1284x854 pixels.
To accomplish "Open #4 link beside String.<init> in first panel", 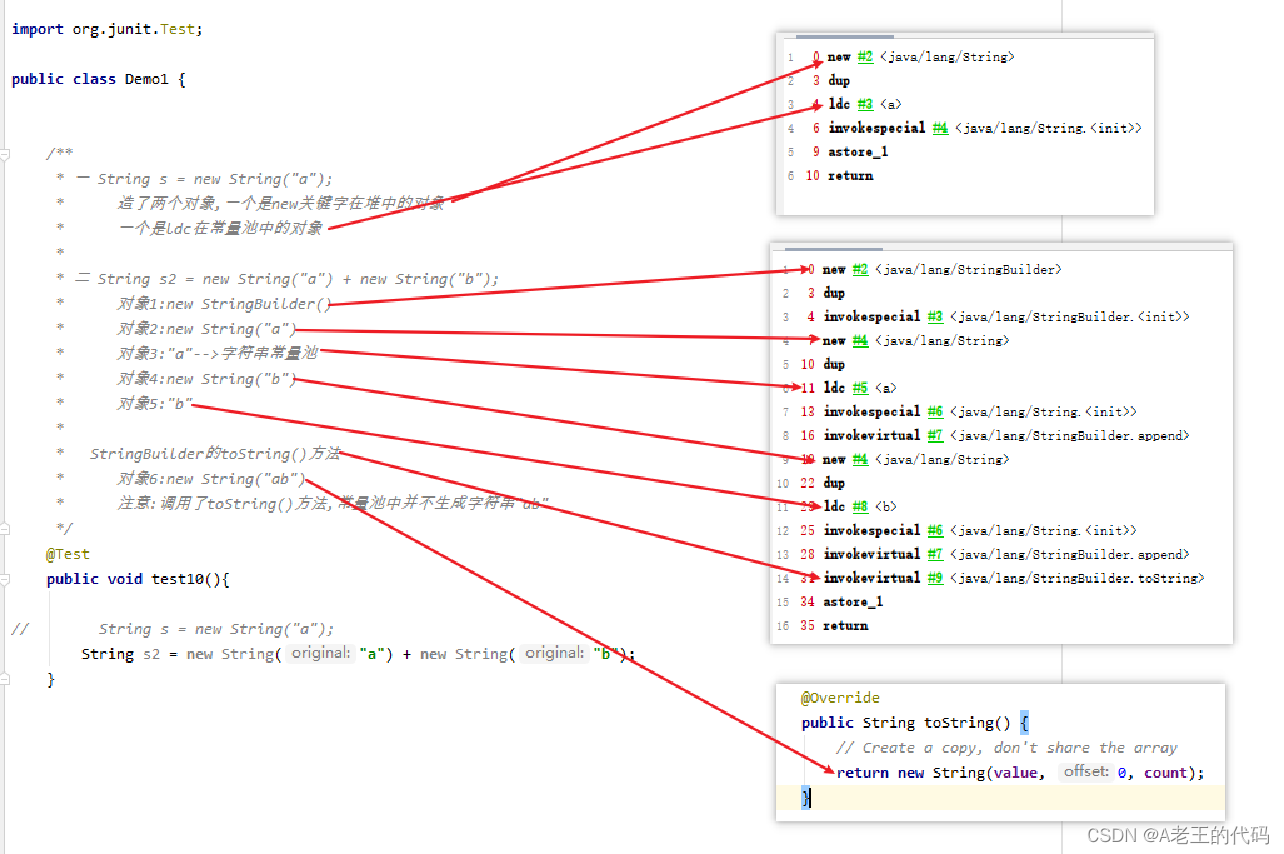I will pyautogui.click(x=940, y=128).
